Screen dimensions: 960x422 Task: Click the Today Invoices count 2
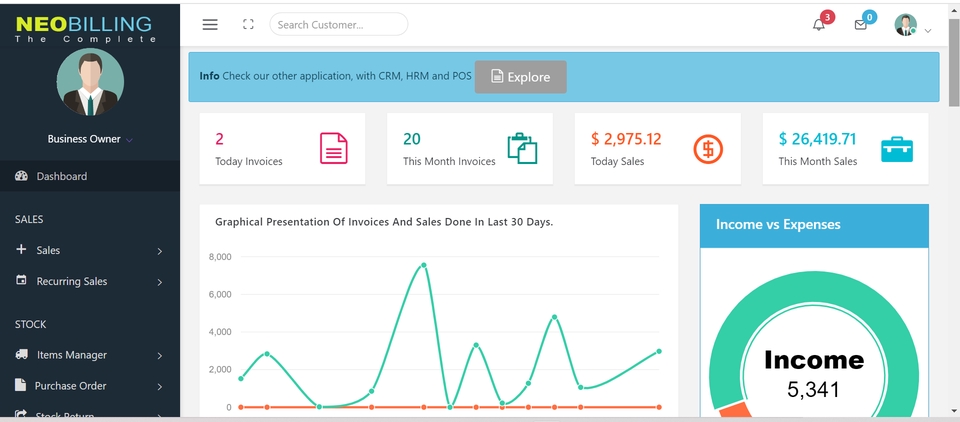point(219,139)
